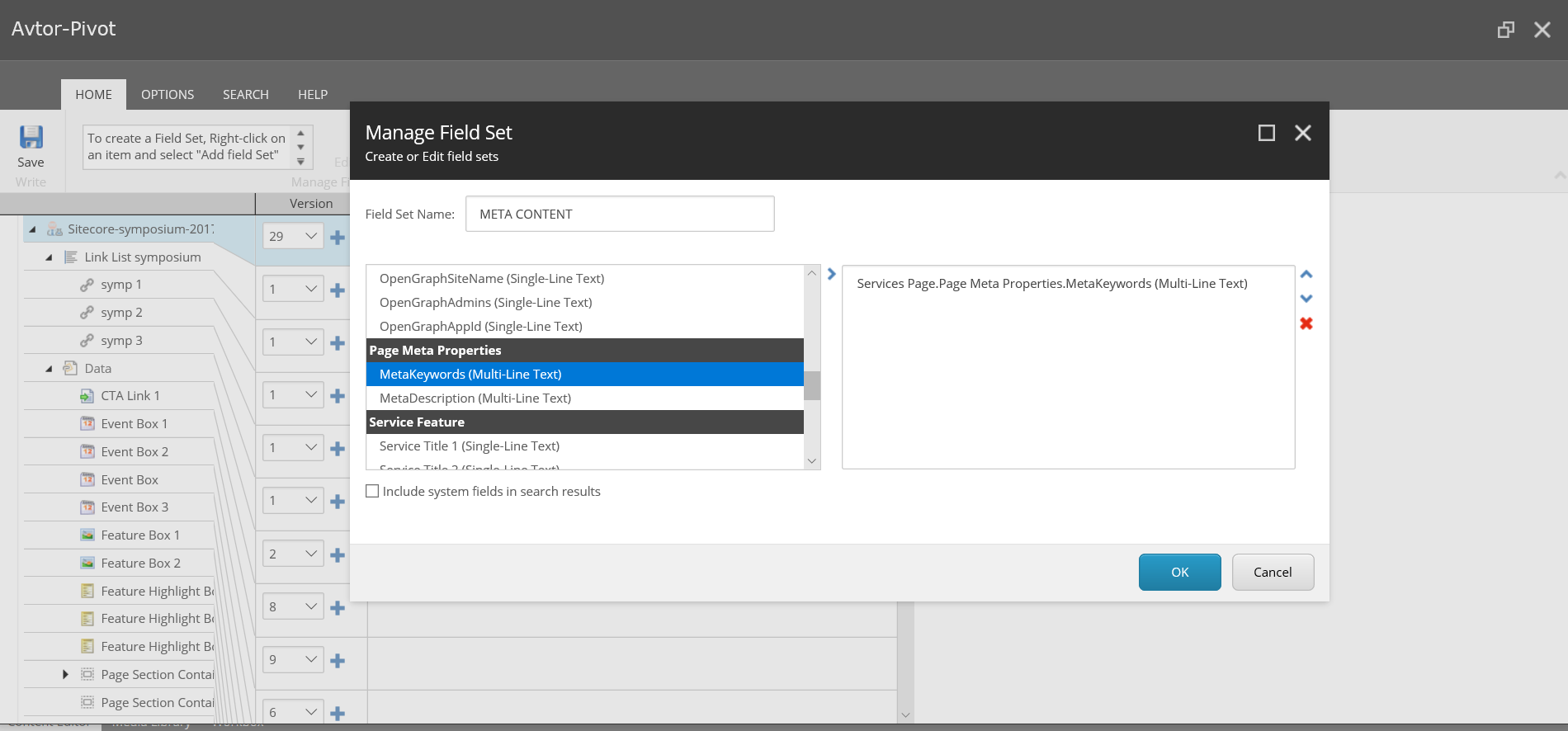The image size is (1568, 731).
Task: Open the OPTIONS ribbon tab
Action: tap(168, 95)
